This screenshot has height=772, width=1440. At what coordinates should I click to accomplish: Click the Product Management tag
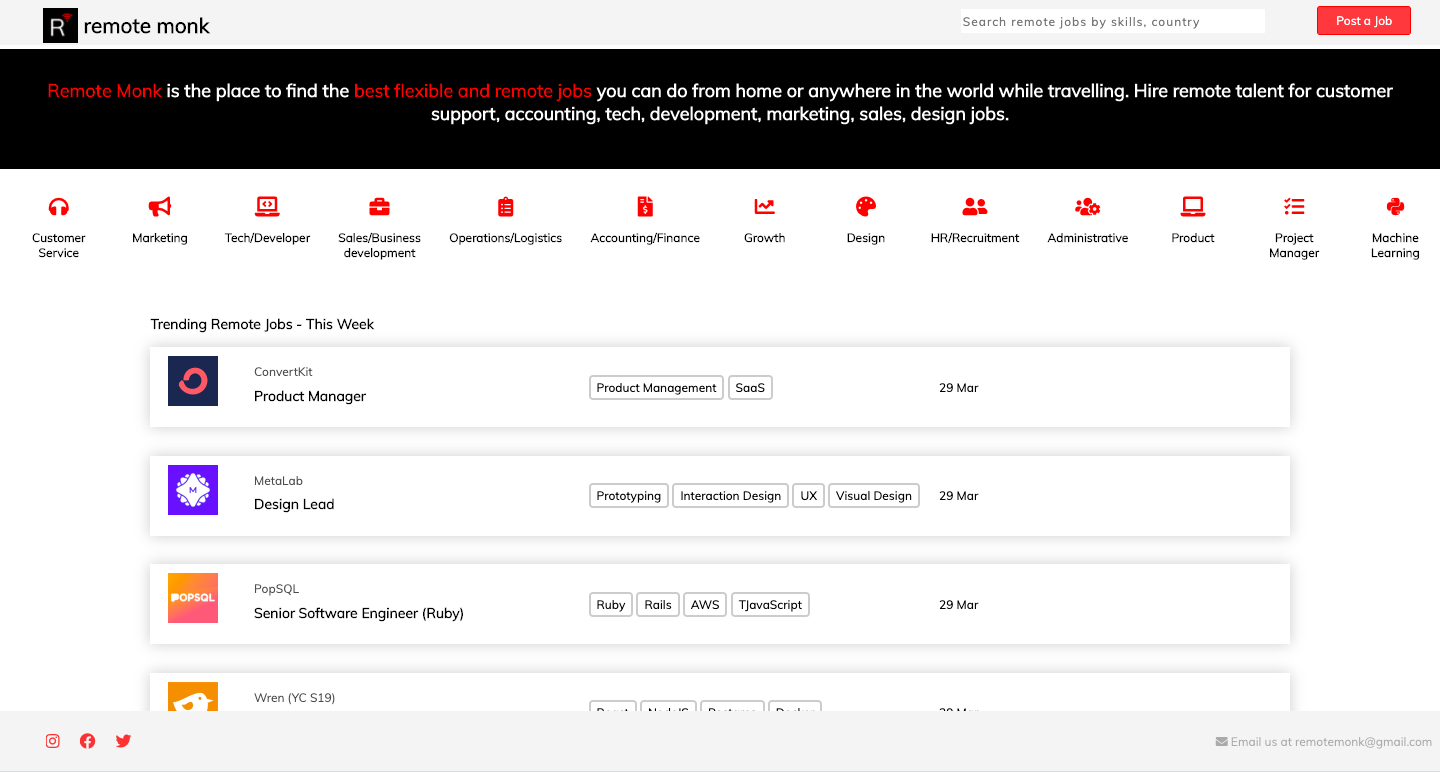click(656, 388)
